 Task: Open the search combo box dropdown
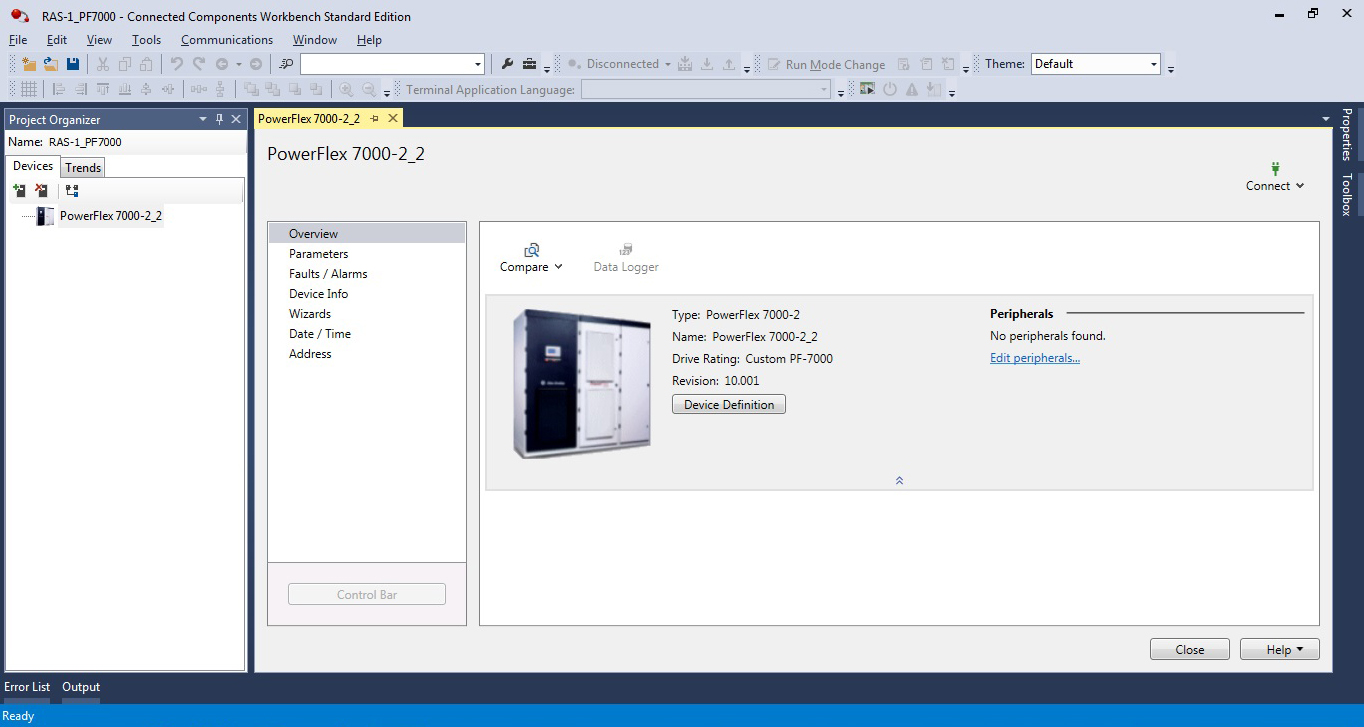tap(478, 64)
